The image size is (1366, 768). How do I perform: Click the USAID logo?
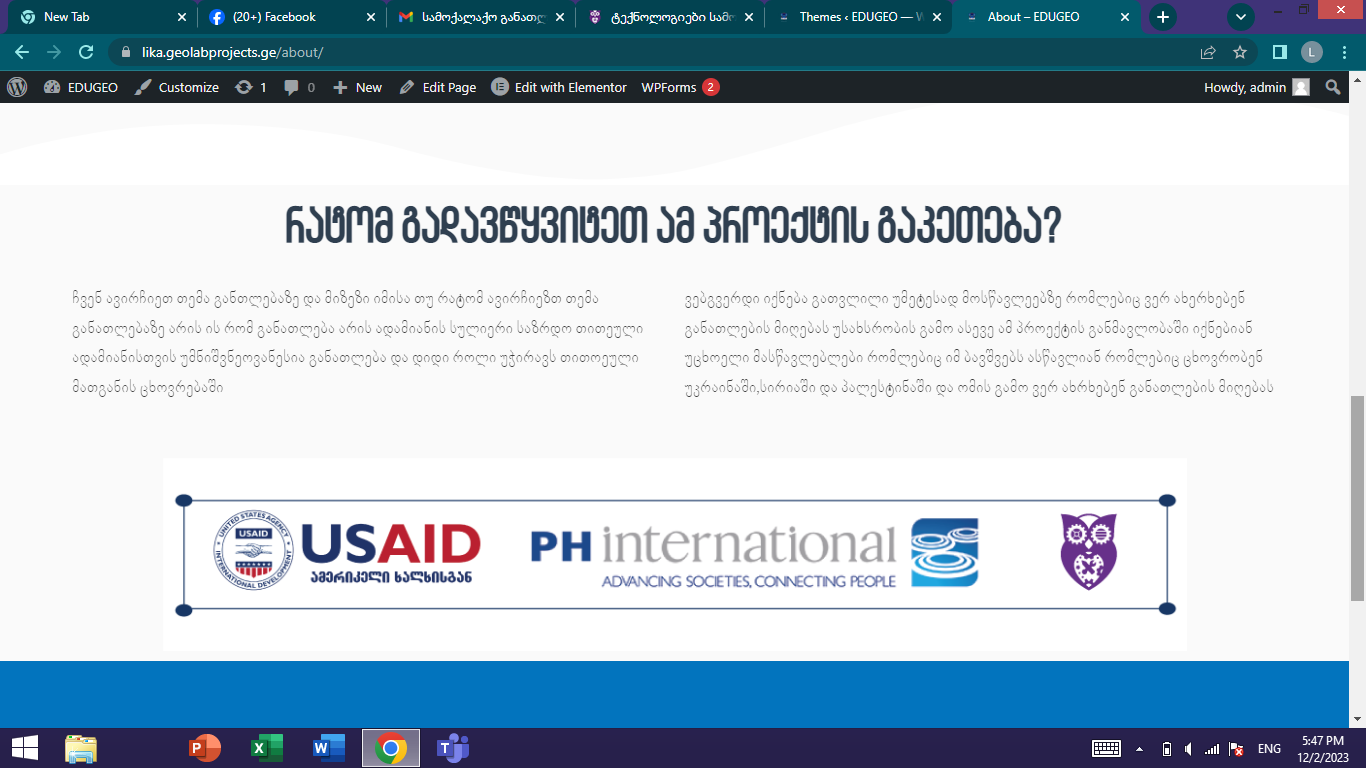pyautogui.click(x=347, y=552)
